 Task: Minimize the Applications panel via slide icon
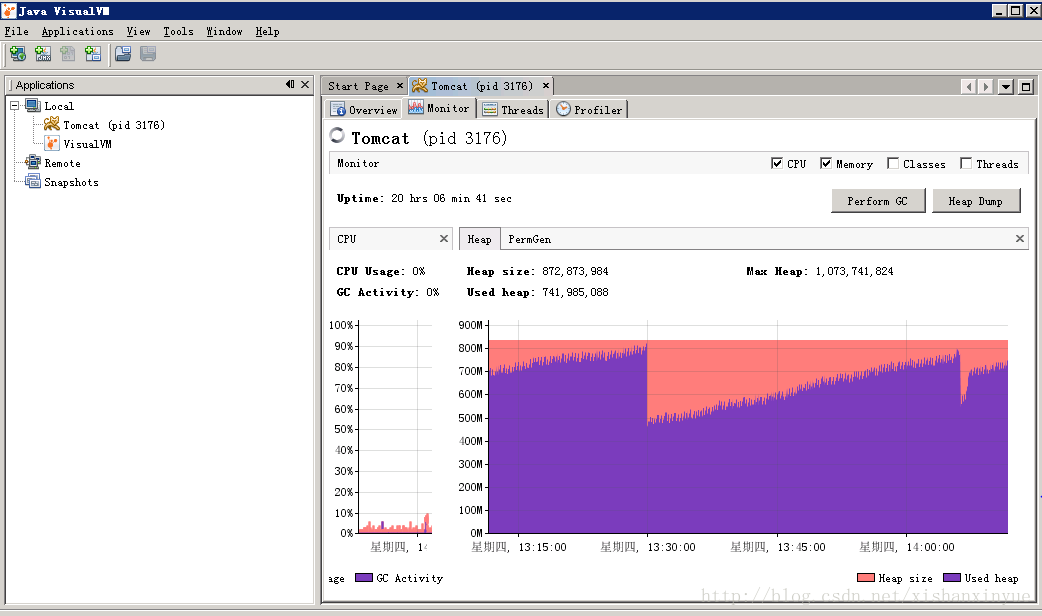290,84
